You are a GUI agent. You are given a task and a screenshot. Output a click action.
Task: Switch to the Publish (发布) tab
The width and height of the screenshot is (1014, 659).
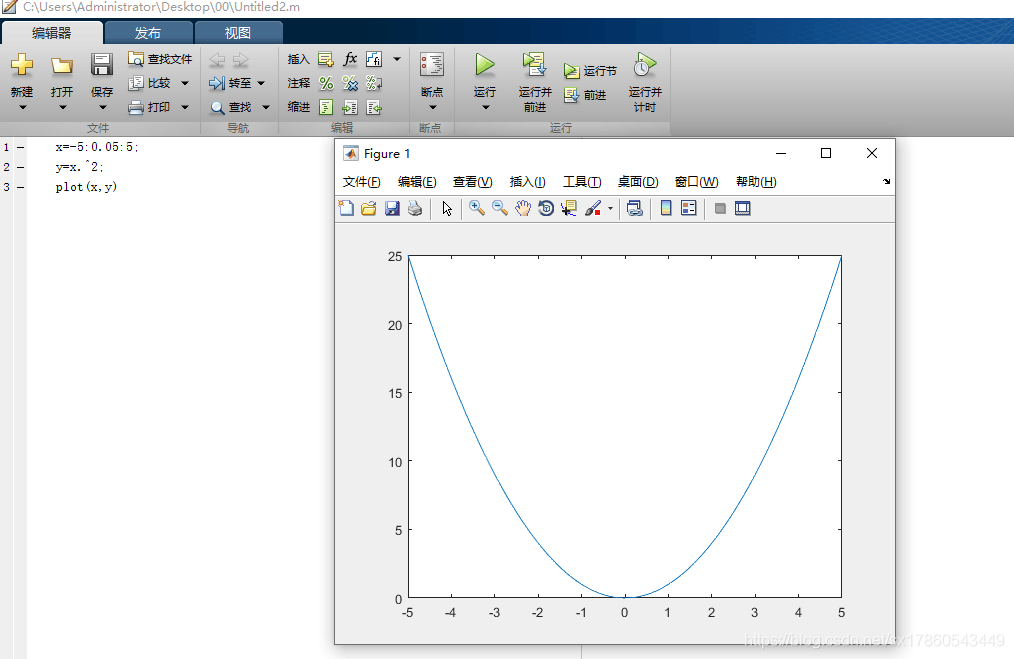pyautogui.click(x=148, y=33)
